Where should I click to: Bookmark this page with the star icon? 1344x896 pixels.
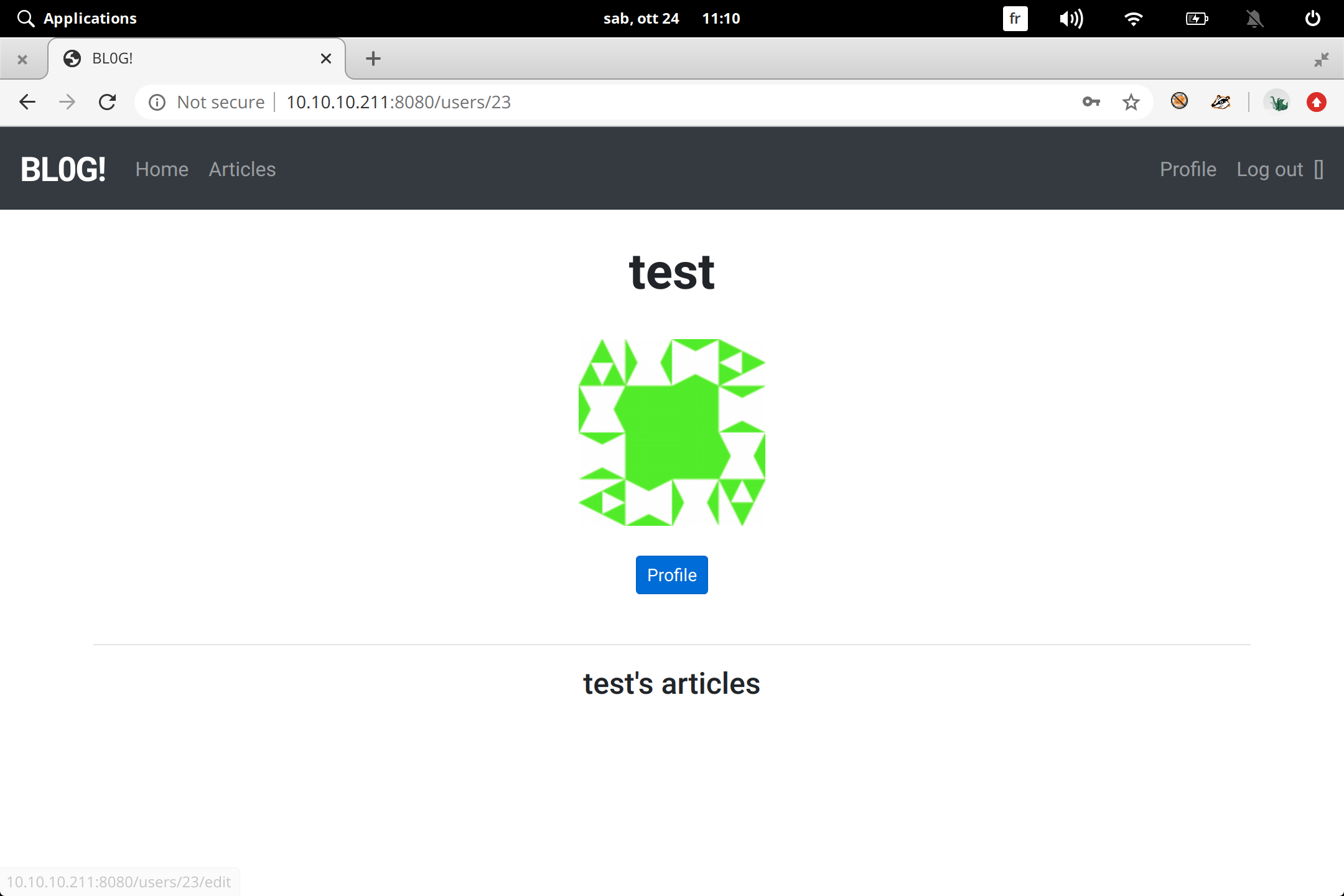pos(1131,102)
